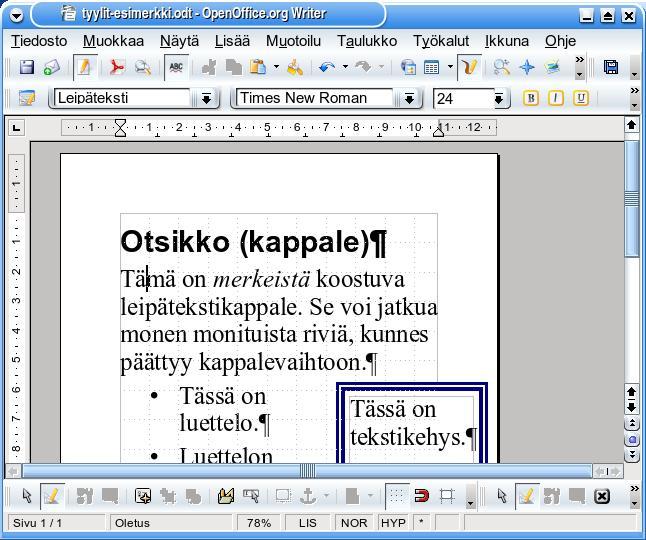The width and height of the screenshot is (646, 540).
Task: Open Styles and Formatting window icon
Action: tap(27, 98)
